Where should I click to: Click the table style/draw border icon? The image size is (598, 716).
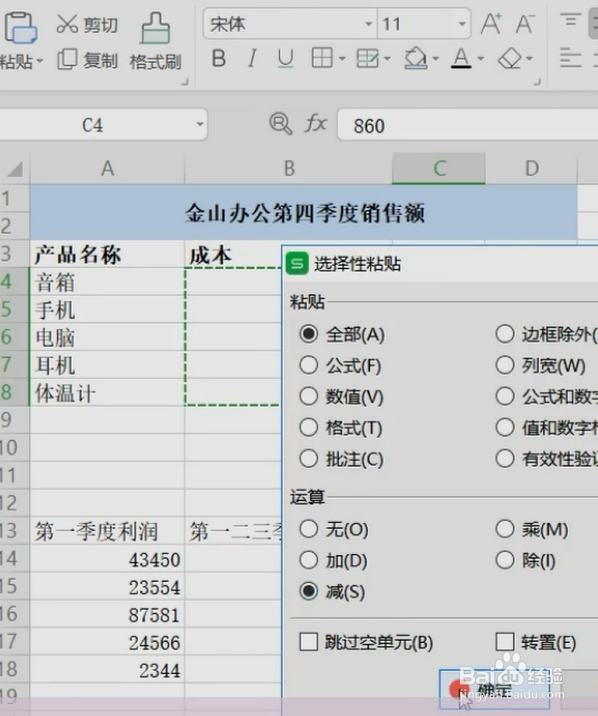[x=368, y=58]
